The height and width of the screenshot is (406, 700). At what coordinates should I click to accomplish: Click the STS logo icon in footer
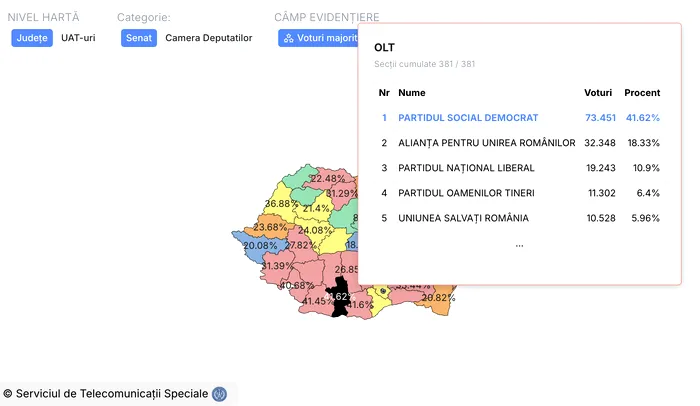coord(219,394)
